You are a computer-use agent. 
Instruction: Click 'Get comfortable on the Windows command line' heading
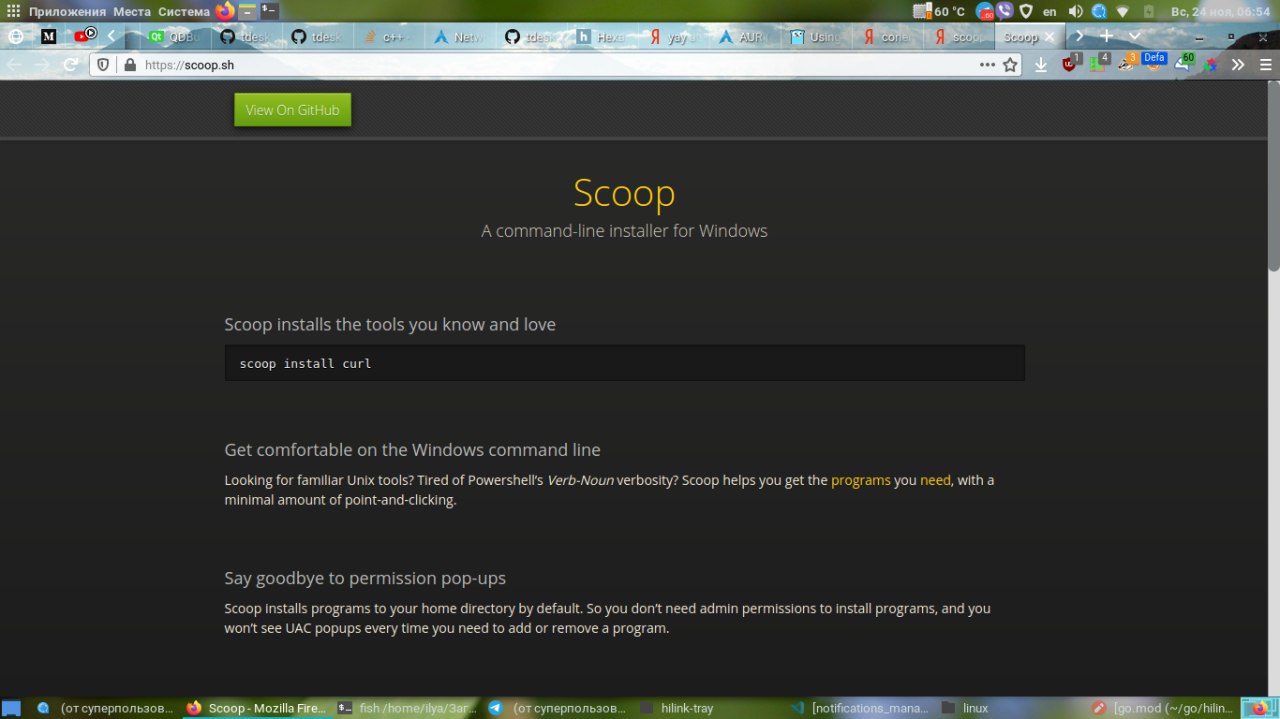pos(412,450)
